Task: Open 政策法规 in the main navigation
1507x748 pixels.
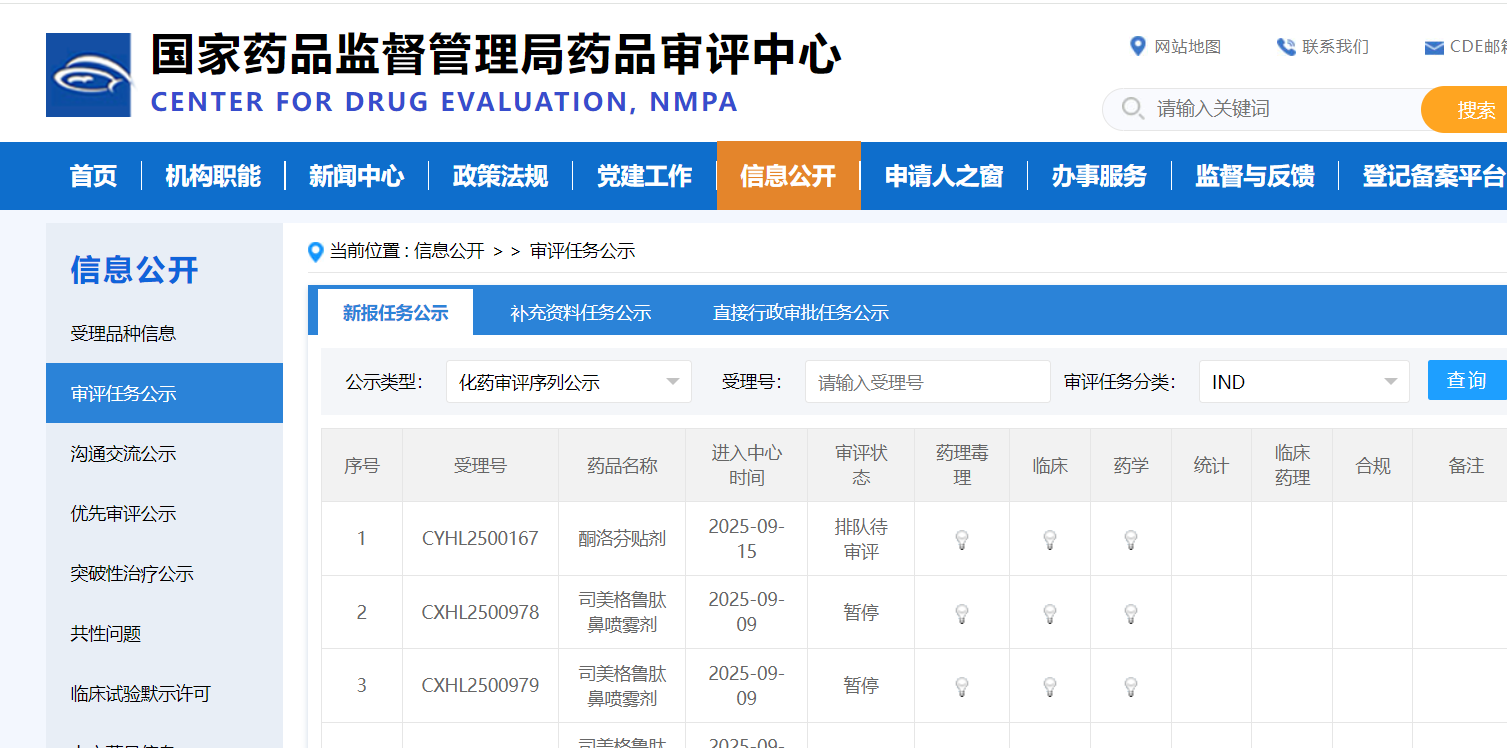Action: coord(501,176)
